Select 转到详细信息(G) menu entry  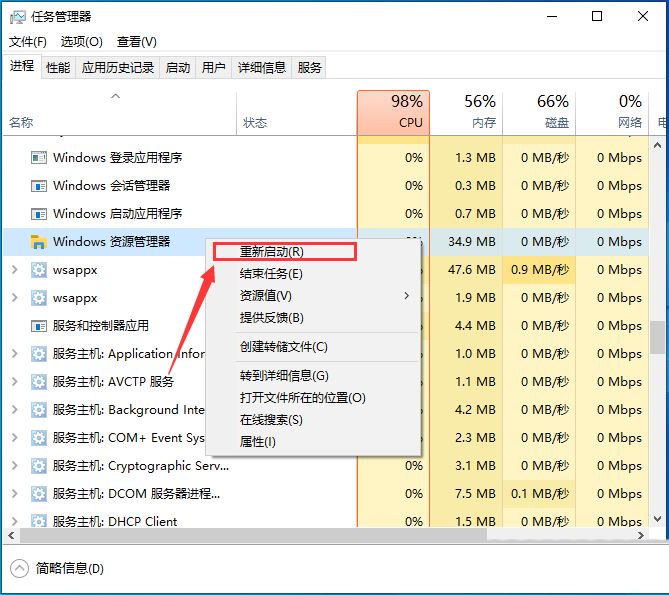point(314,376)
